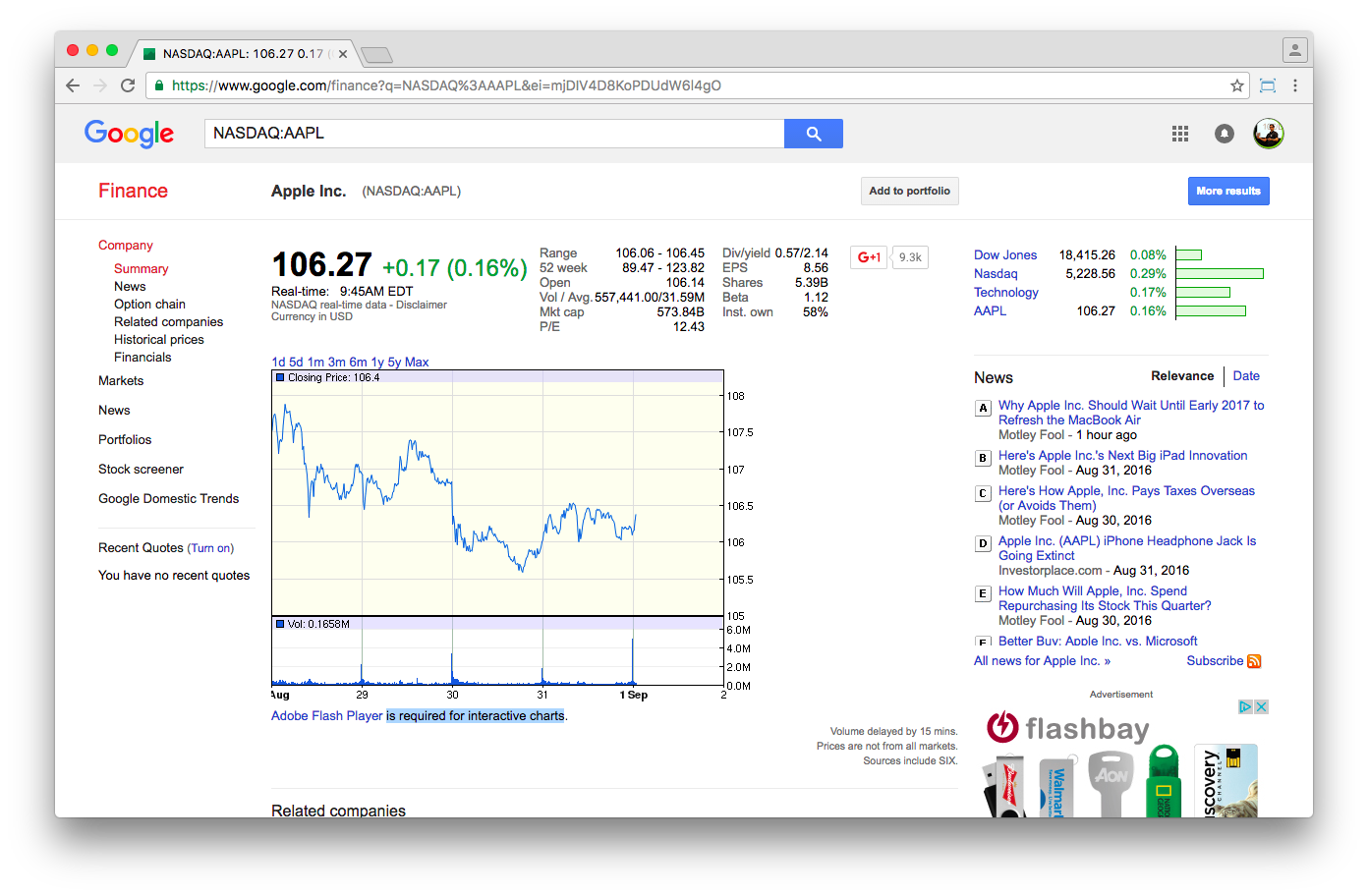Open iPhone Headphone Jack news article
Image resolution: width=1368 pixels, height=896 pixels.
pyautogui.click(x=1127, y=548)
